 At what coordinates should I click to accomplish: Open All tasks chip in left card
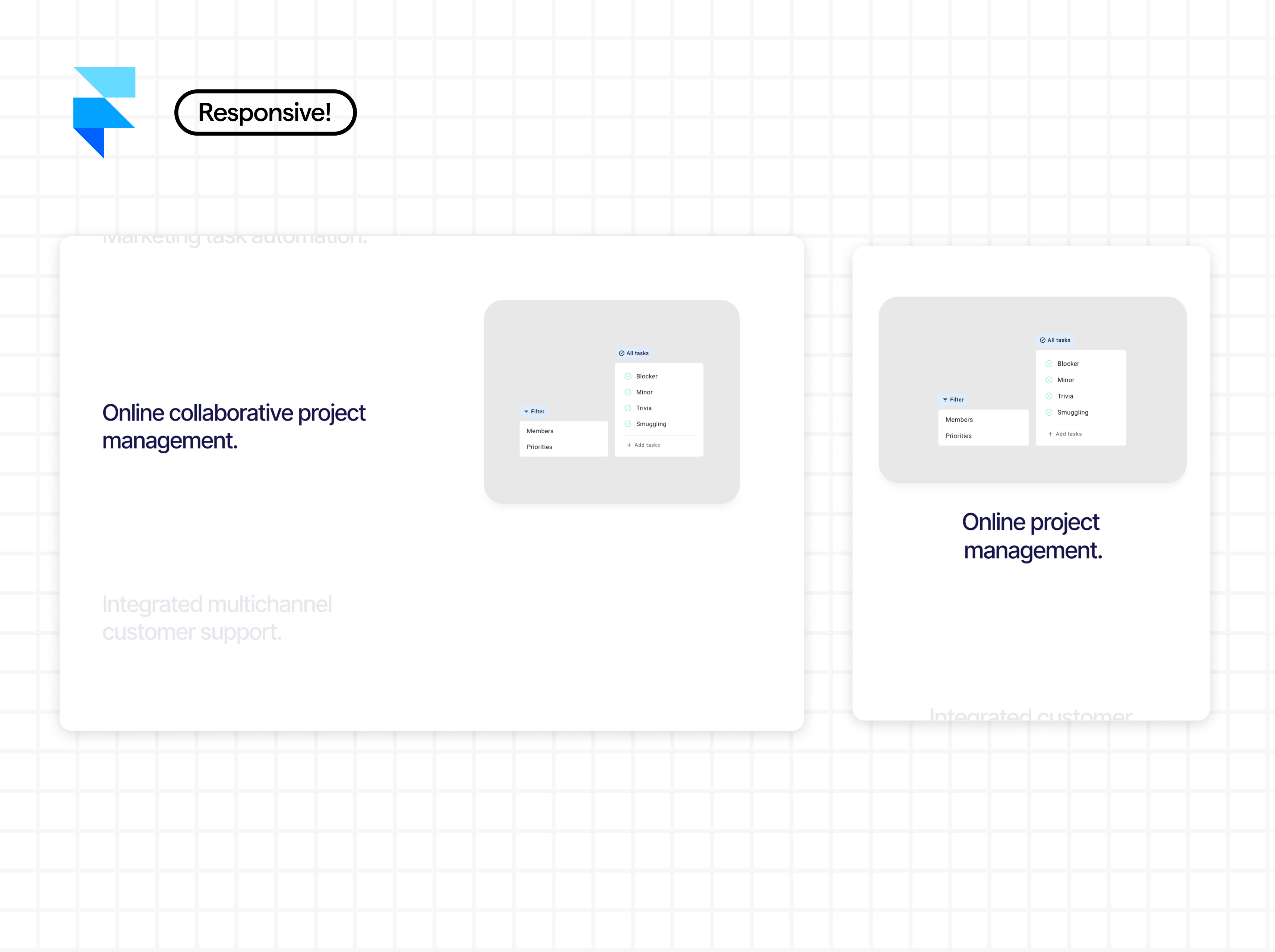(633, 353)
